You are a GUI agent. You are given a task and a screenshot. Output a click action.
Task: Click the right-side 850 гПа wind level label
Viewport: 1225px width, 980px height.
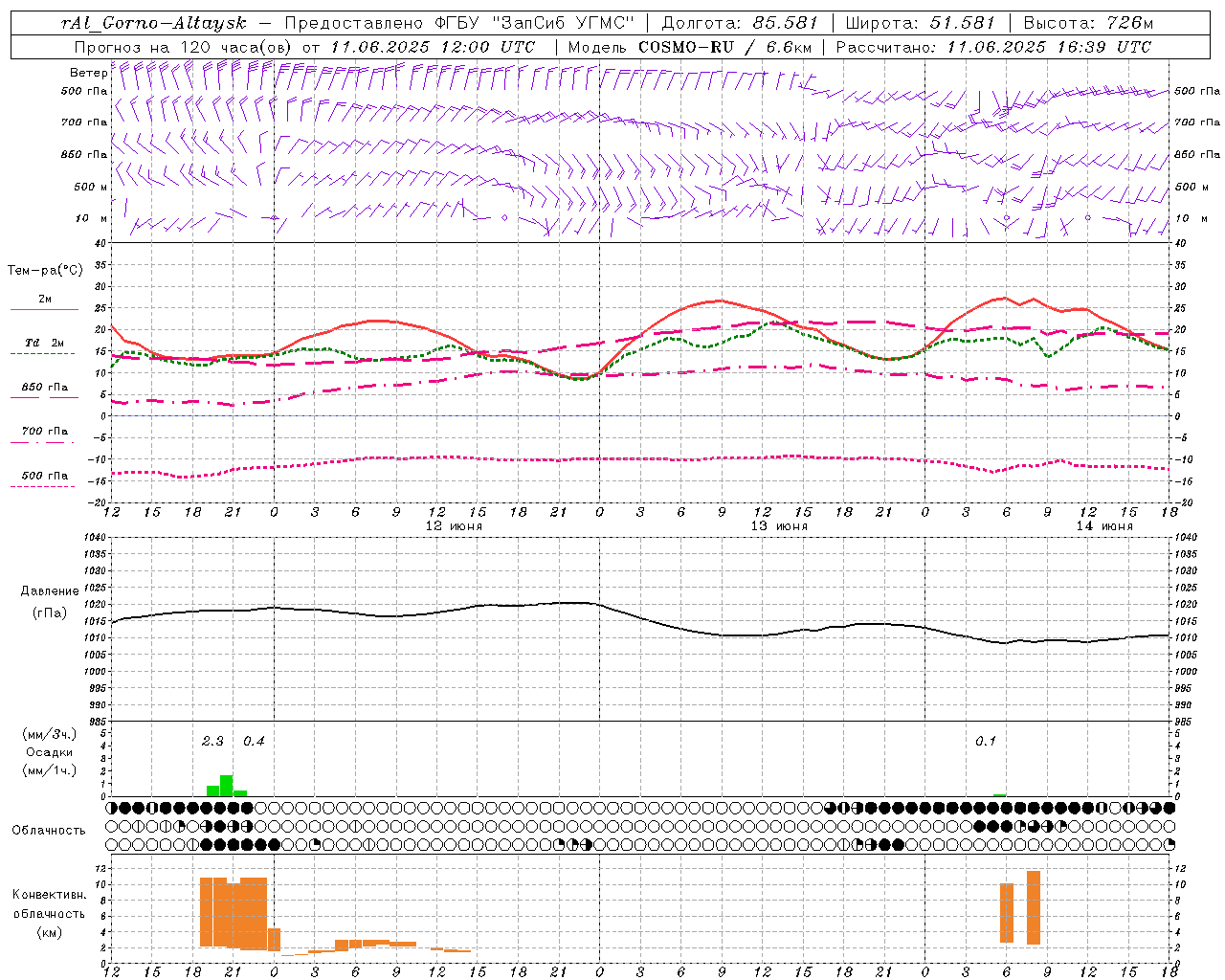1197,154
